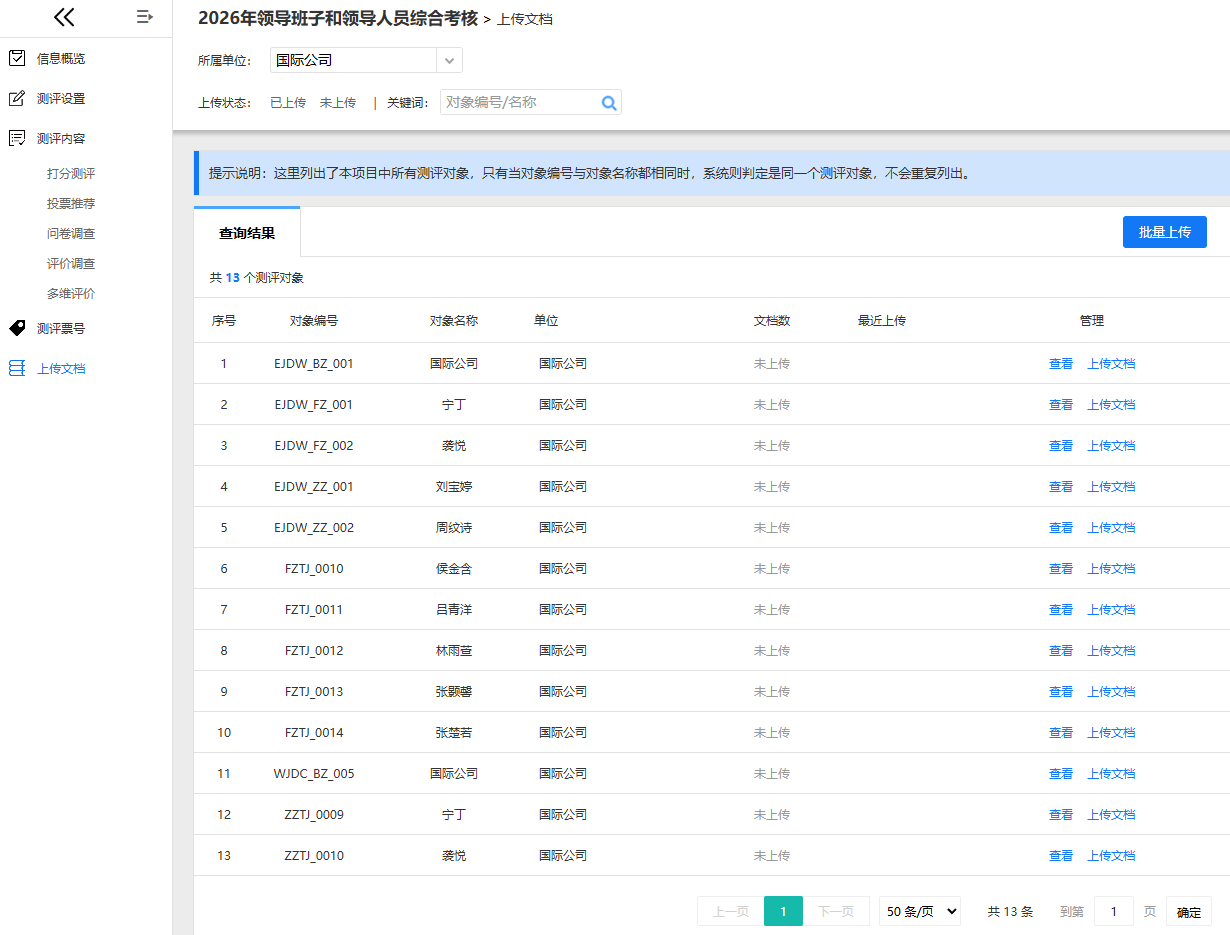Click the 下一页 pagination button
Screen dimensions: 1230x935
coord(836,911)
